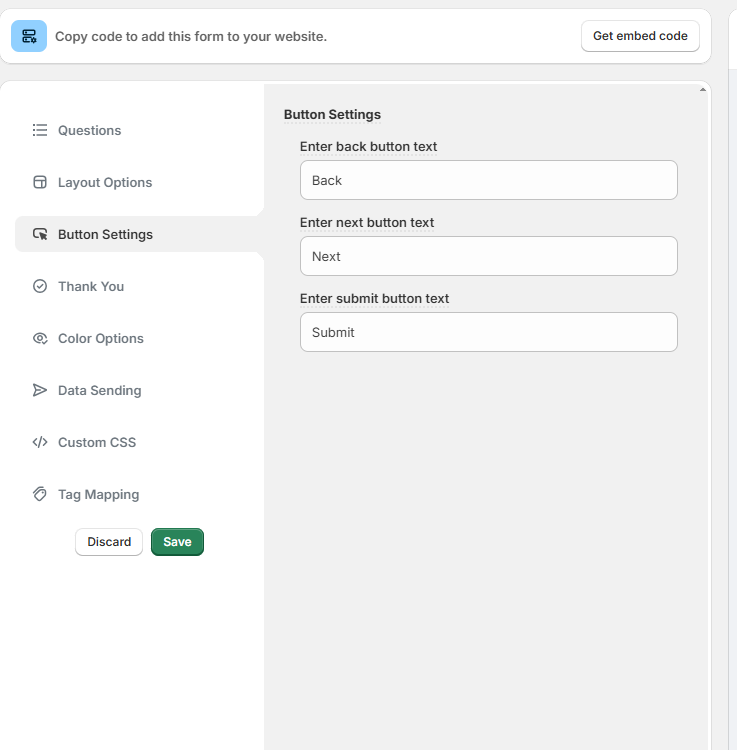Discard the changes

(x=109, y=542)
